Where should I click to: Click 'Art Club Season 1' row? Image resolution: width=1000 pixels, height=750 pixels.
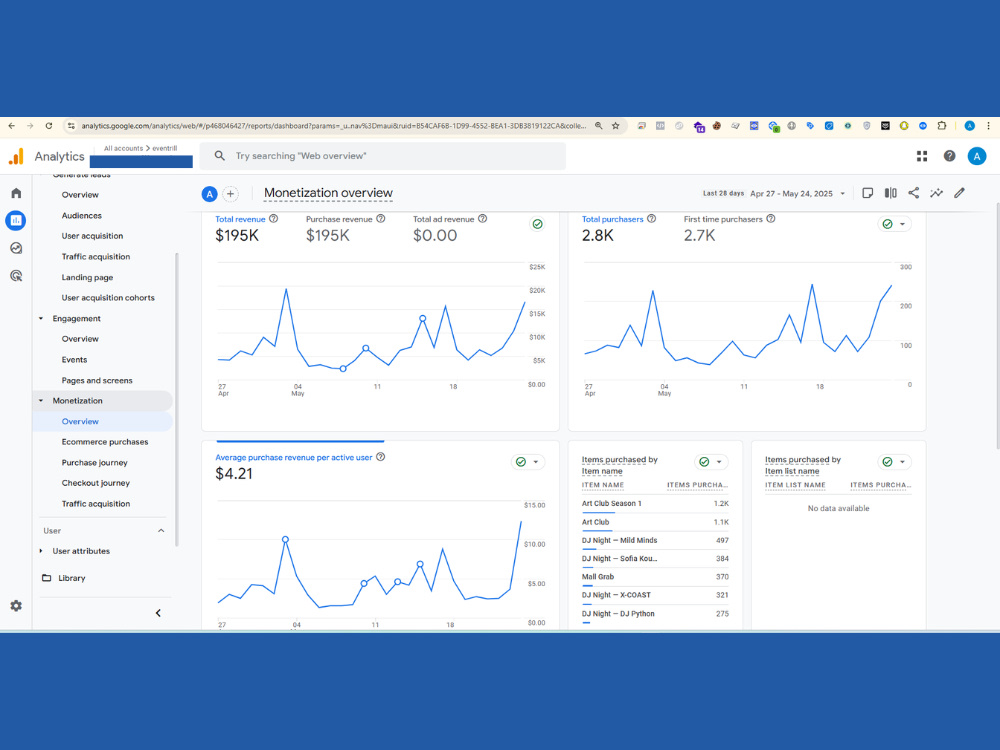[654, 504]
